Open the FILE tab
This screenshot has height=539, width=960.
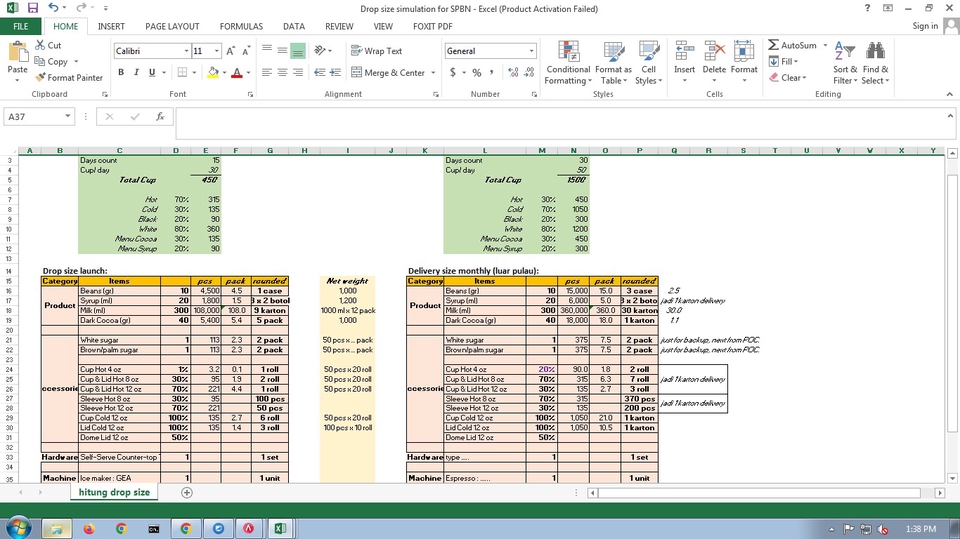coord(21,26)
